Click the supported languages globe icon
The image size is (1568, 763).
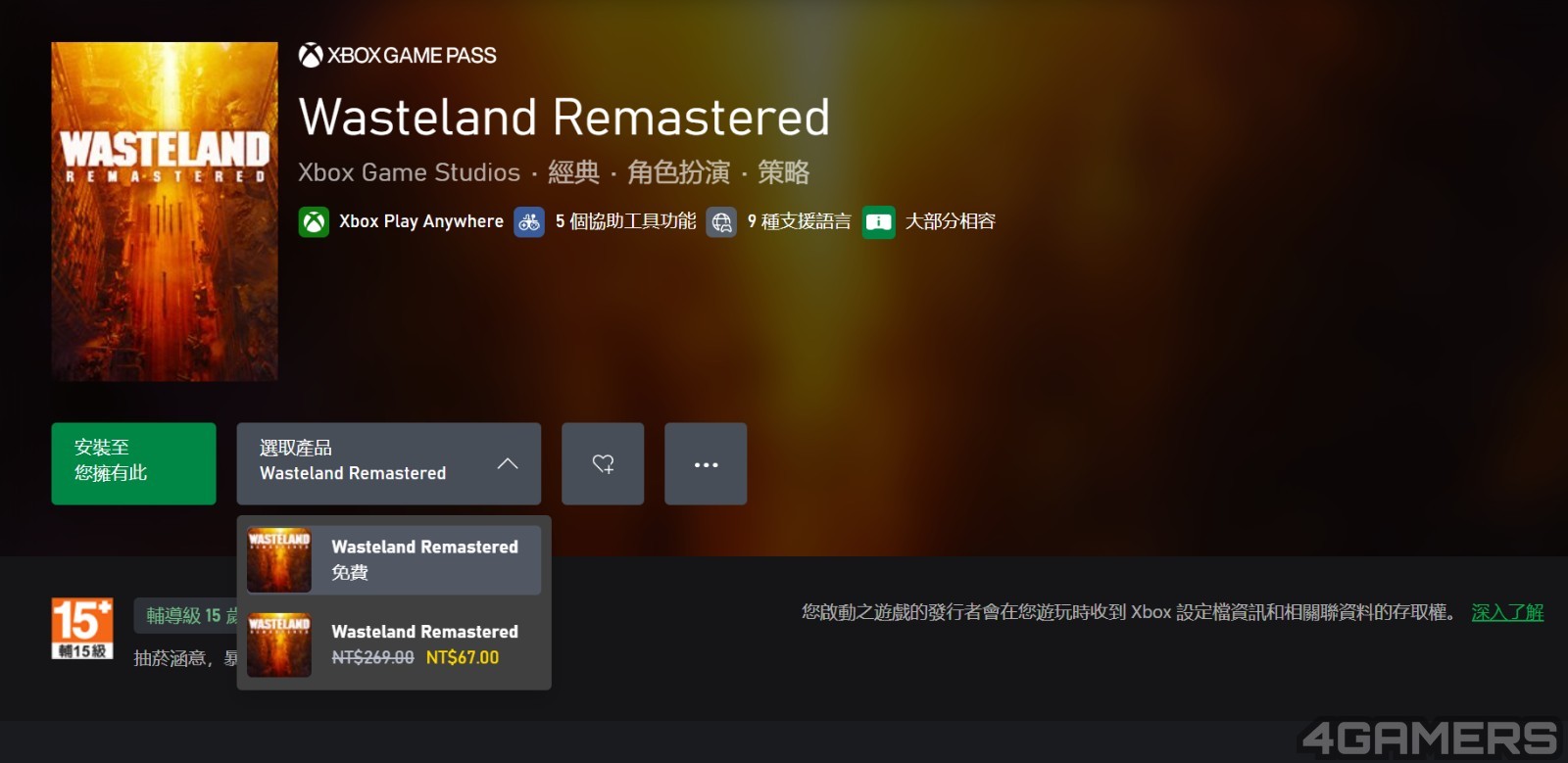(x=721, y=222)
